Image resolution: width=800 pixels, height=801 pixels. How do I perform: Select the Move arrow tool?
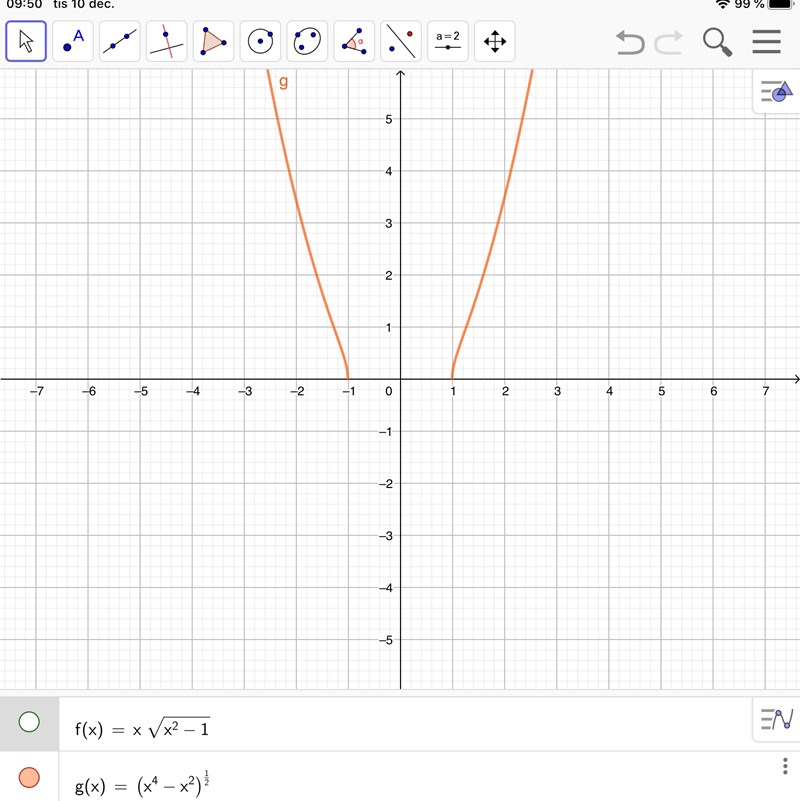click(26, 42)
